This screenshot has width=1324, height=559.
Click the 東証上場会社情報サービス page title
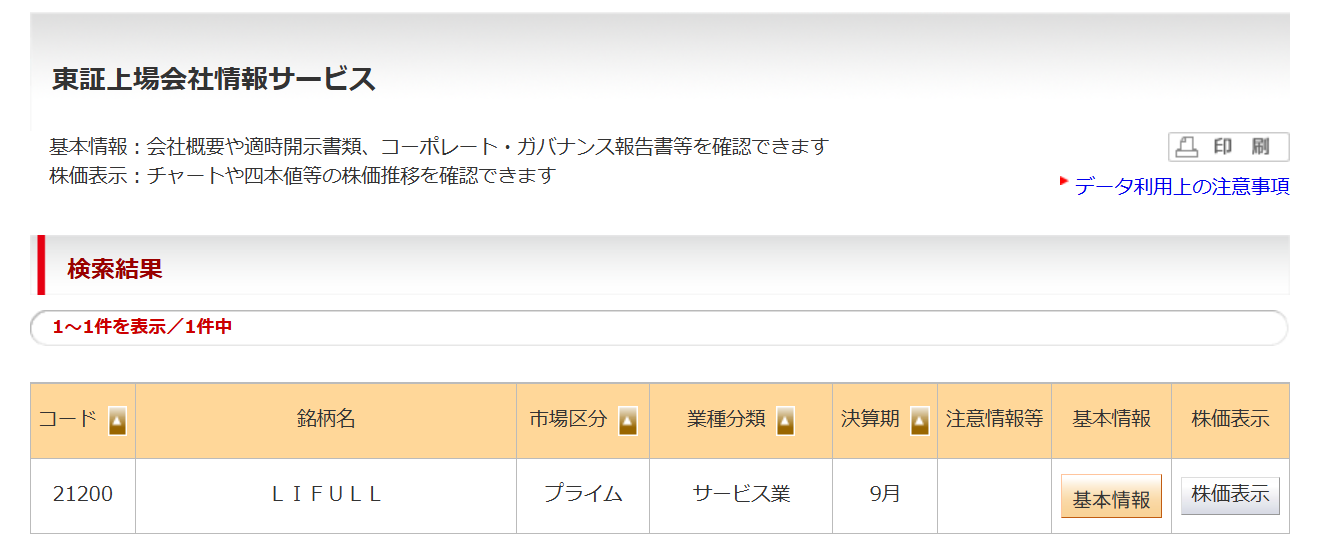pyautogui.click(x=214, y=78)
